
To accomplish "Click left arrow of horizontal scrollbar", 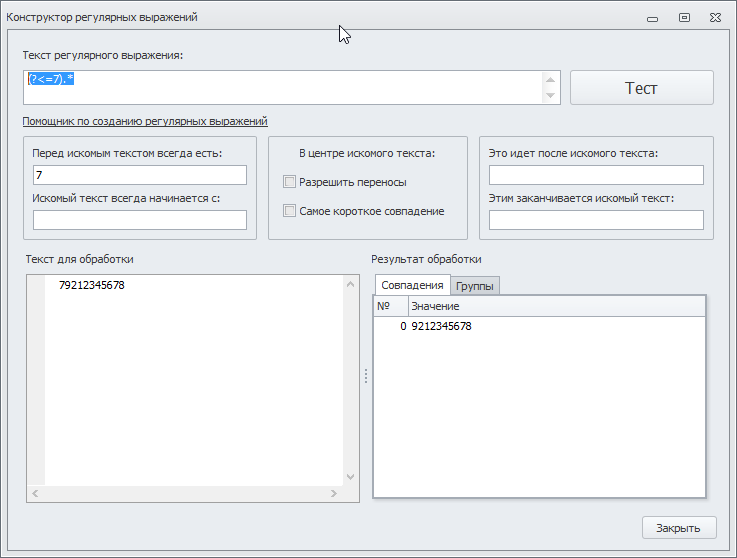I will (35, 493).
